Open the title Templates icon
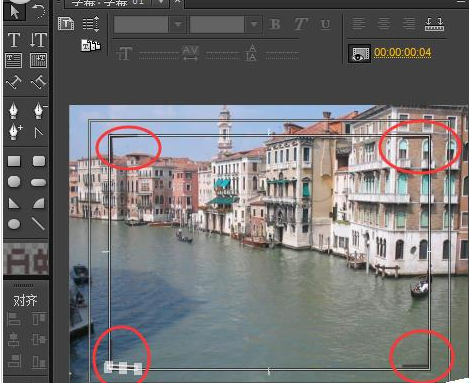This screenshot has height=383, width=469. pyautogui.click(x=91, y=46)
